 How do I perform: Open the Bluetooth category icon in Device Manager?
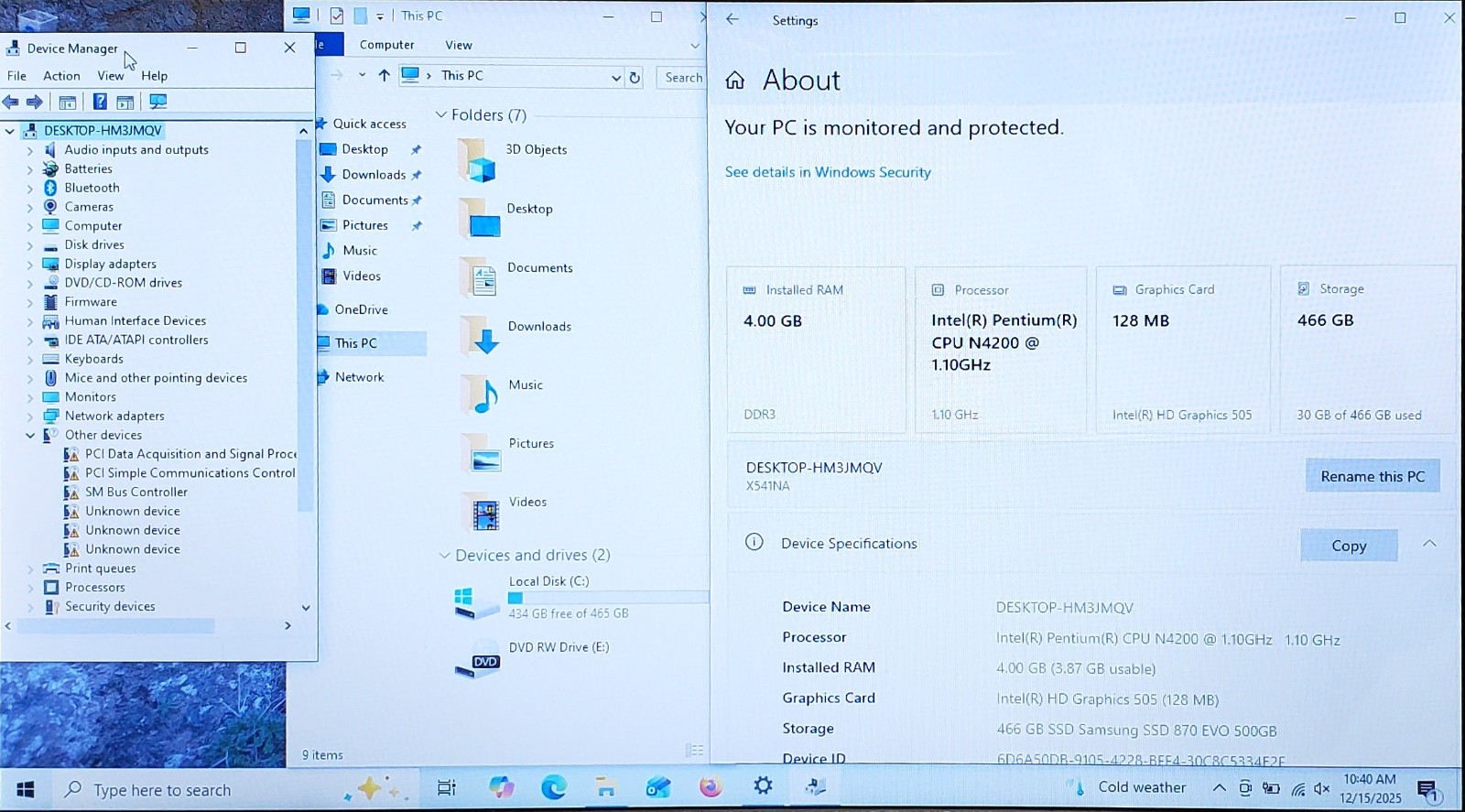coord(51,188)
